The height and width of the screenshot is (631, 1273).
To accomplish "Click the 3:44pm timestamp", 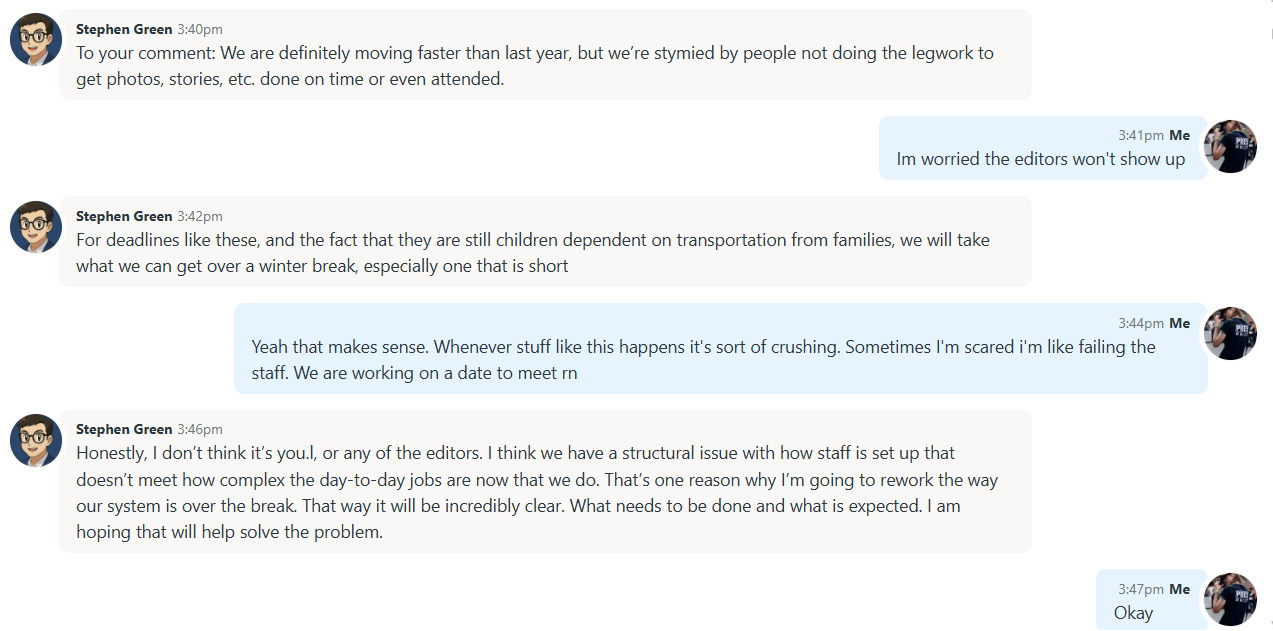I will coord(1141,323).
